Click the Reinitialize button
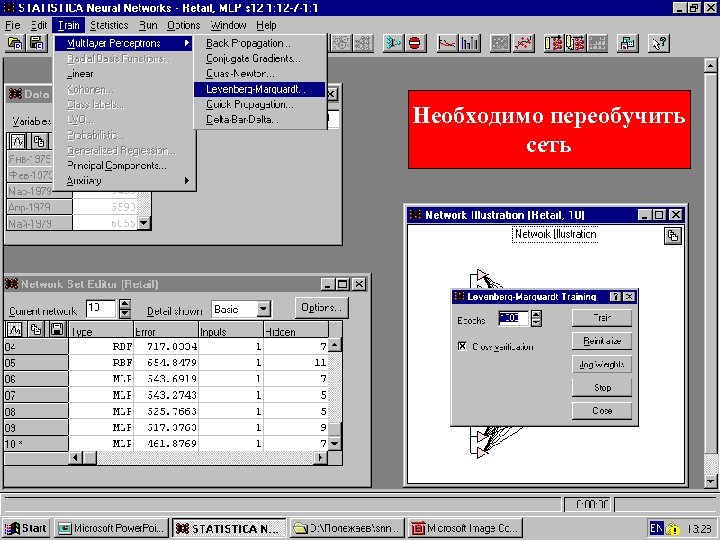720x540 pixels. click(602, 341)
